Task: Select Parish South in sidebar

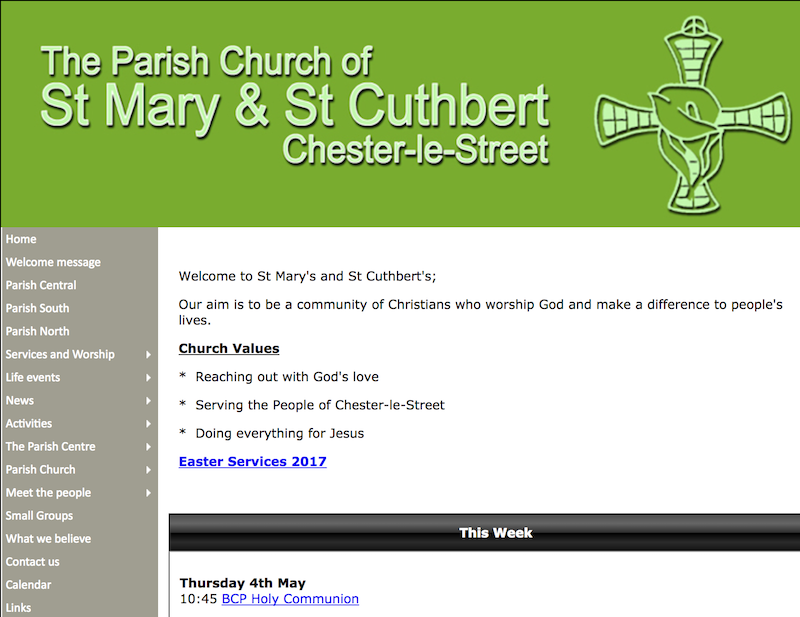Action: (38, 308)
